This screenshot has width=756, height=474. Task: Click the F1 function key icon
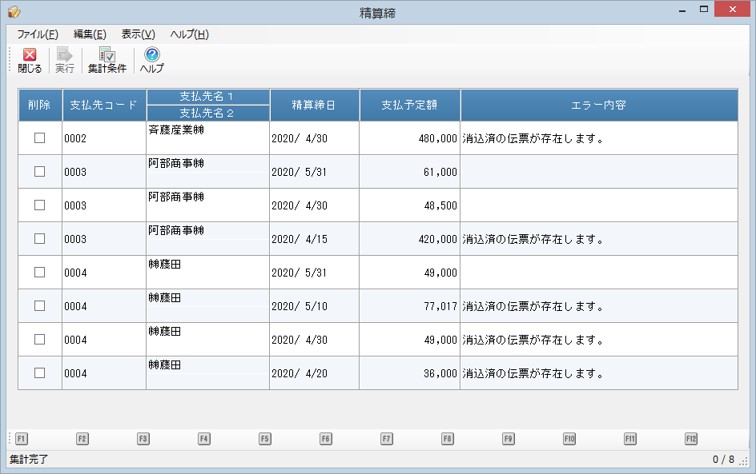pos(21,438)
